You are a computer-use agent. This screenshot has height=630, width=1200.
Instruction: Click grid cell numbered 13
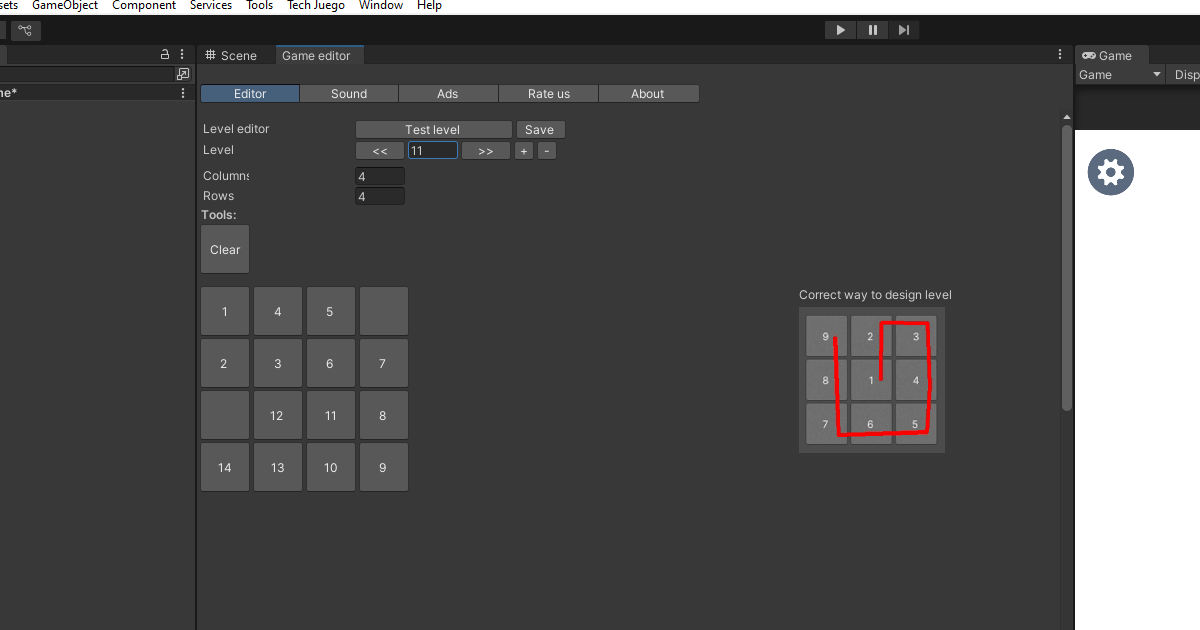pos(278,467)
